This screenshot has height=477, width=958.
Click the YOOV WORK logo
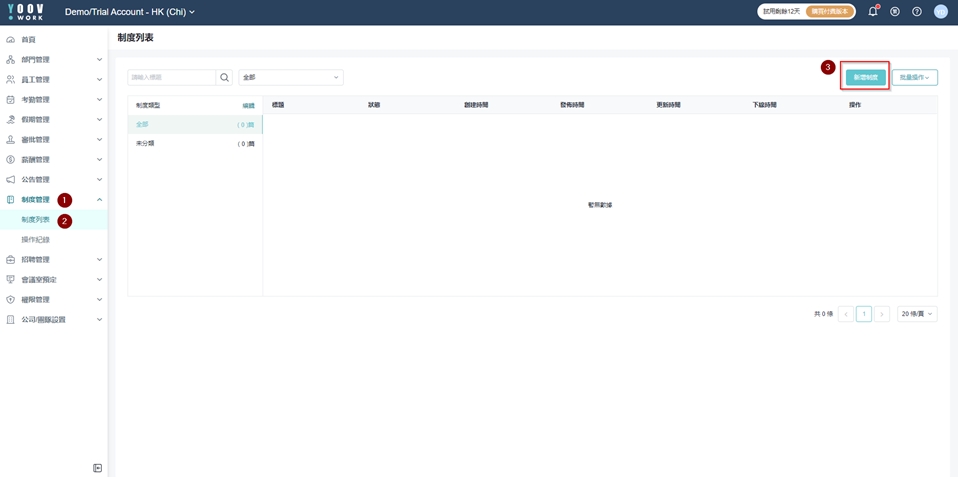tap(25, 12)
